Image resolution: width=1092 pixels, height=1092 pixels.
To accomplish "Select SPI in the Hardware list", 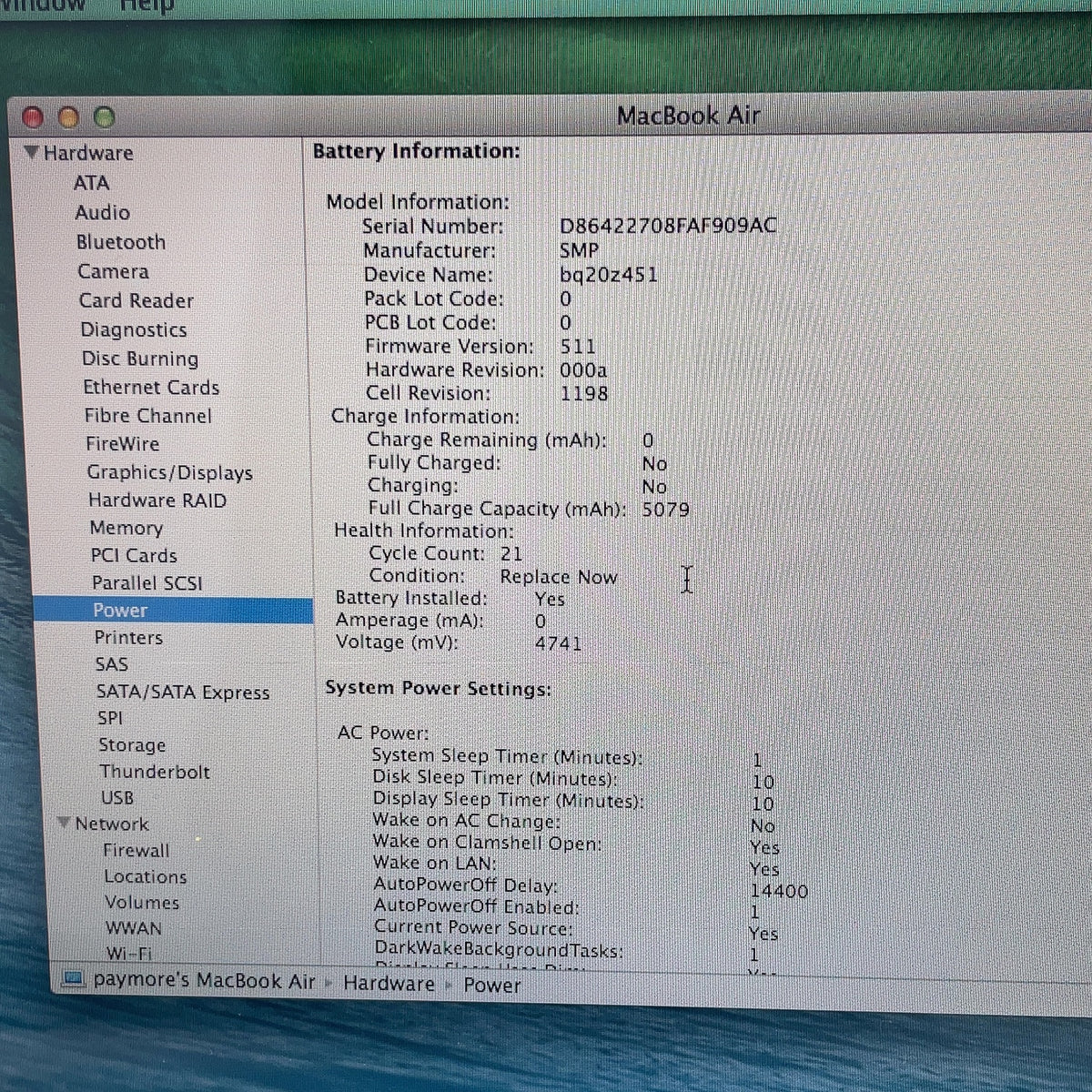I will [109, 718].
